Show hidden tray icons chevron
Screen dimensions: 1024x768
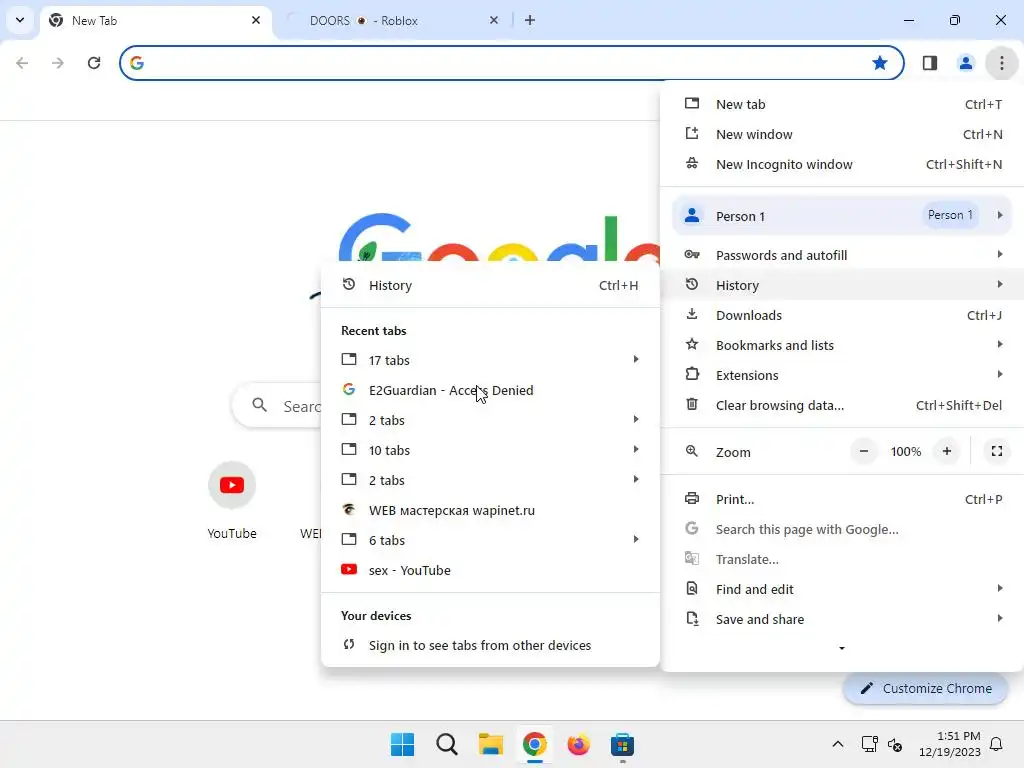pos(838,744)
